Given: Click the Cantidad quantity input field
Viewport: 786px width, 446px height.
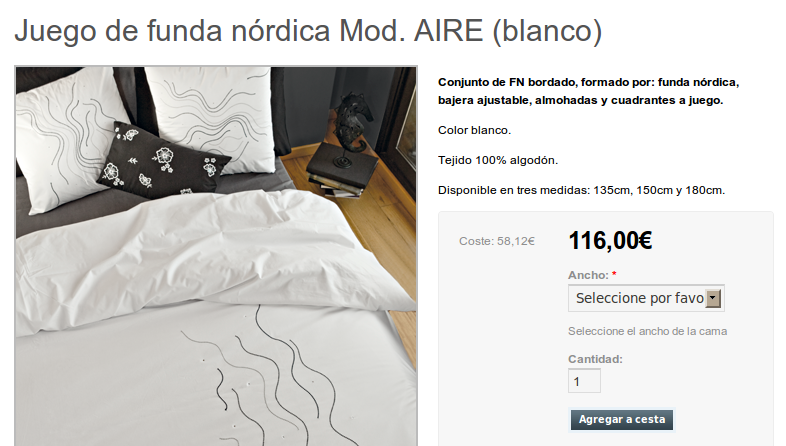Looking at the screenshot, I should pyautogui.click(x=584, y=381).
